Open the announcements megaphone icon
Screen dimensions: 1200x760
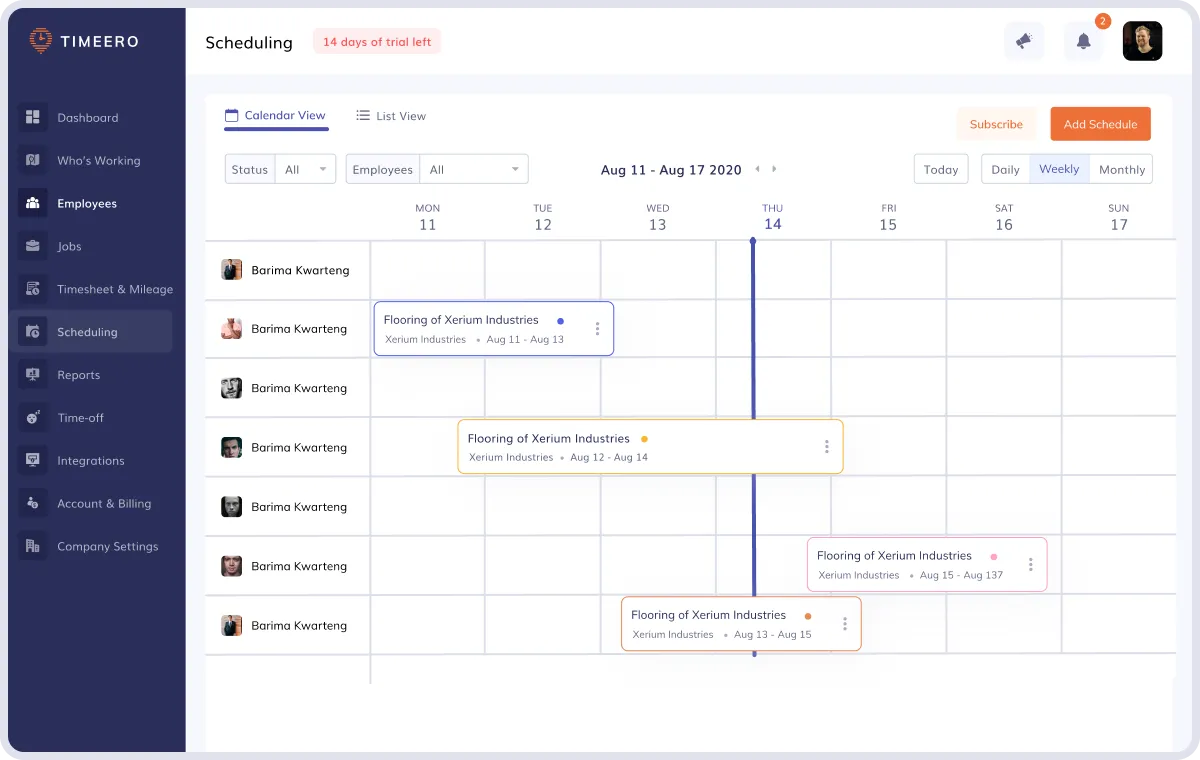tap(1024, 41)
